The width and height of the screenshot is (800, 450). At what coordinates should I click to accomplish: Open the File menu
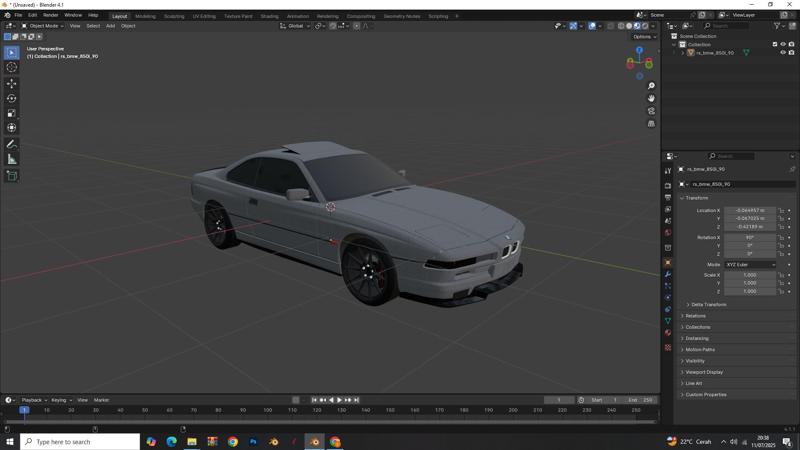coord(18,15)
